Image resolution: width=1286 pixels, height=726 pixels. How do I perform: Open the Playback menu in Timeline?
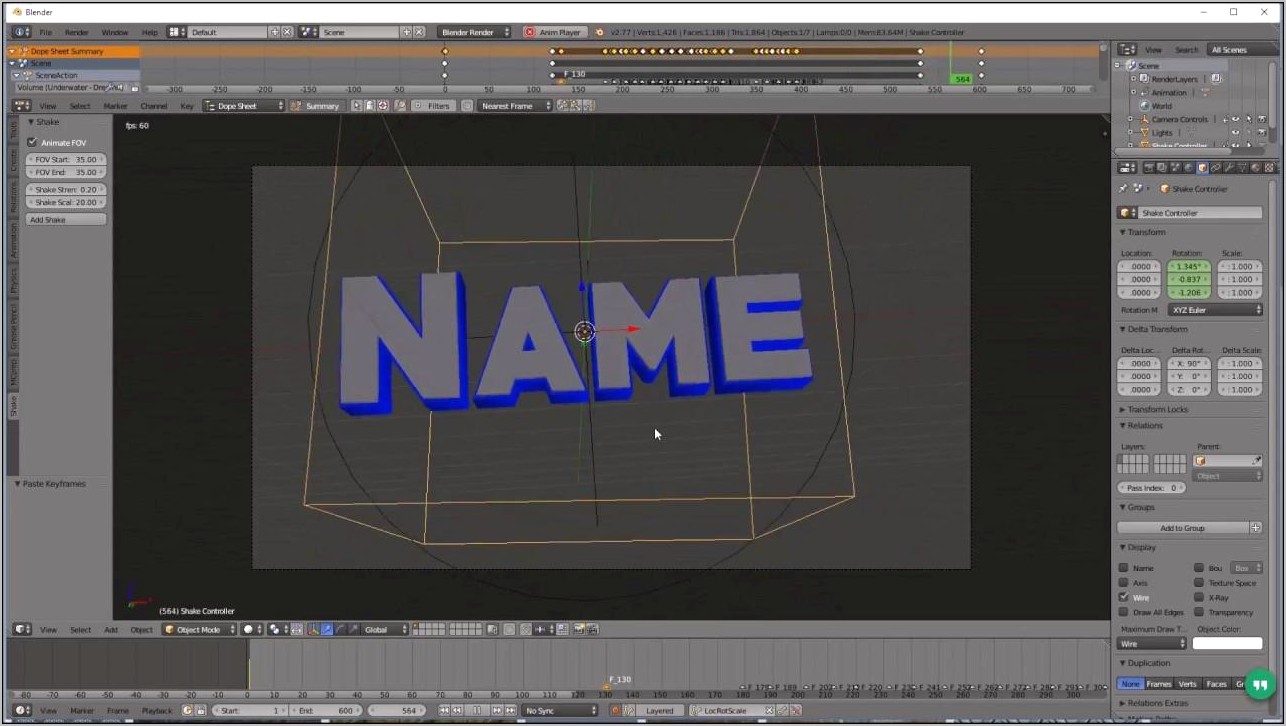click(x=157, y=710)
